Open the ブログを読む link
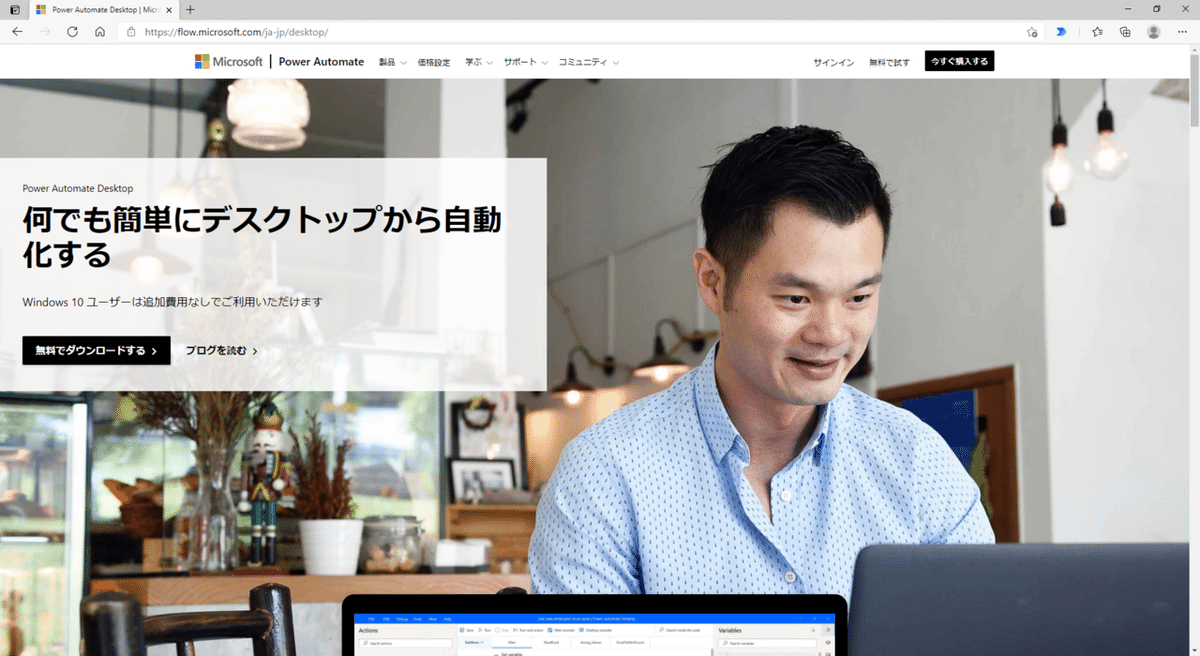 221,351
